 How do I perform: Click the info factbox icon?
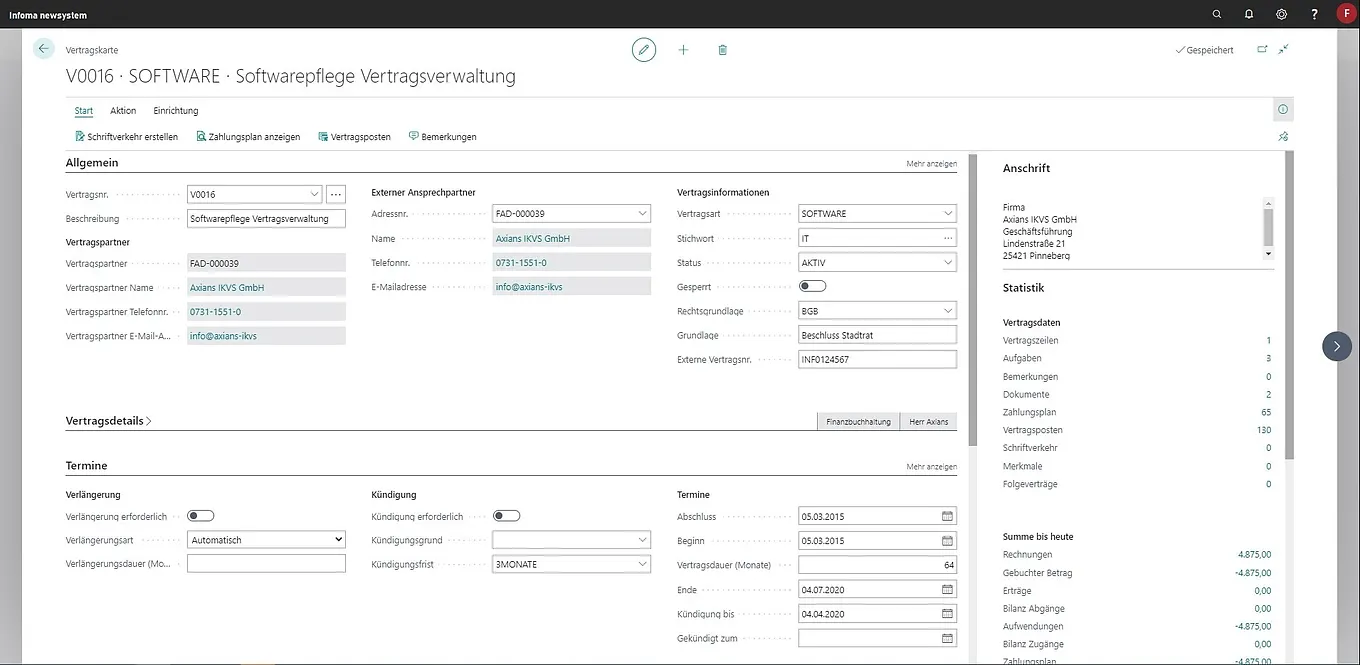point(1283,110)
